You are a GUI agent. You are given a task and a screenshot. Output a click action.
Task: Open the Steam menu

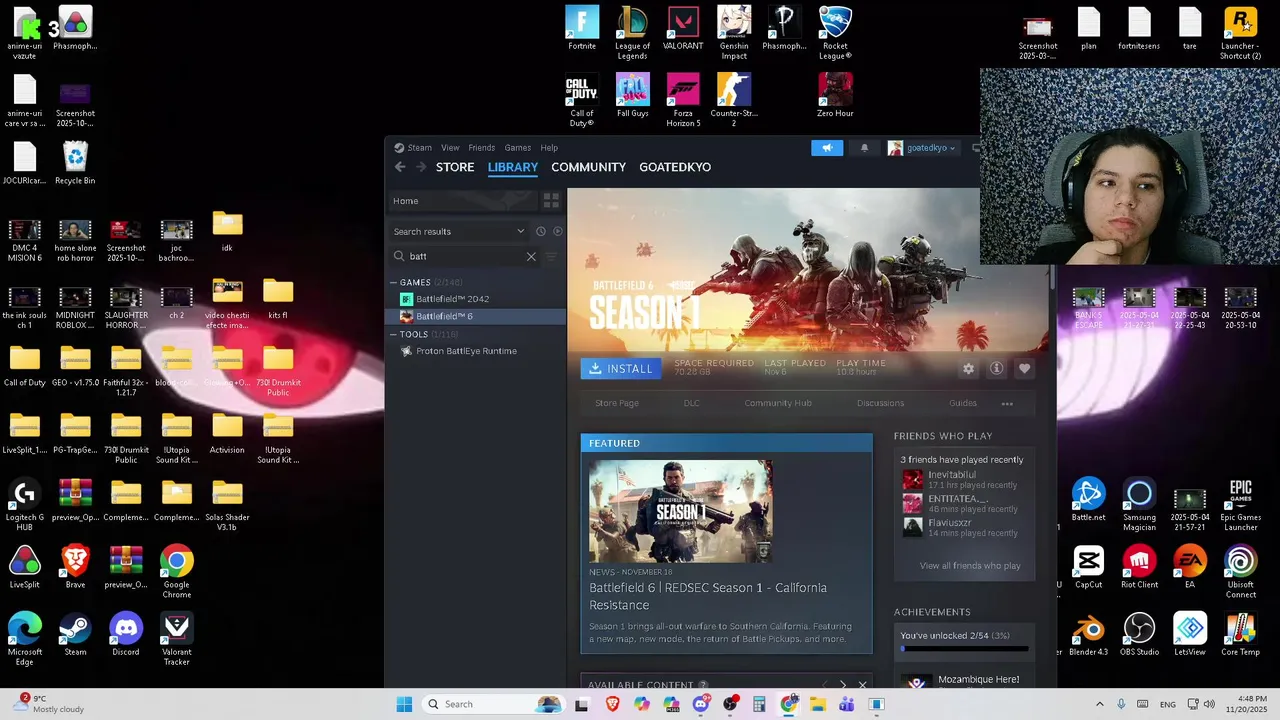pos(413,148)
